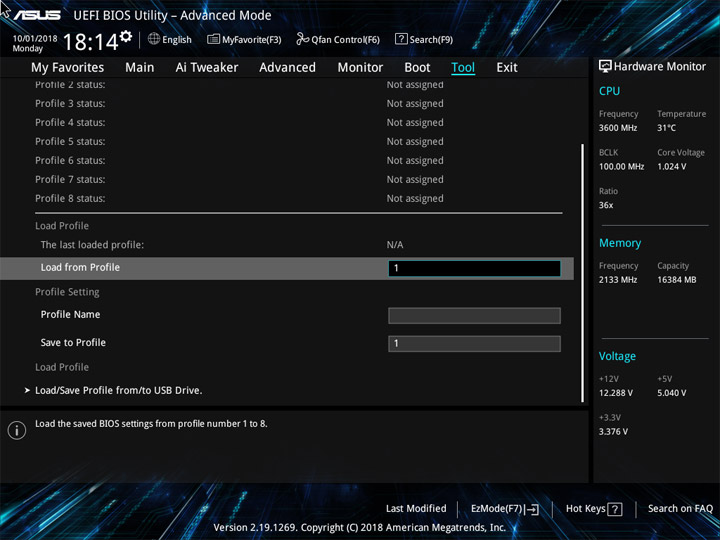Click the memory frequency 2133 MHz value

coord(618,280)
